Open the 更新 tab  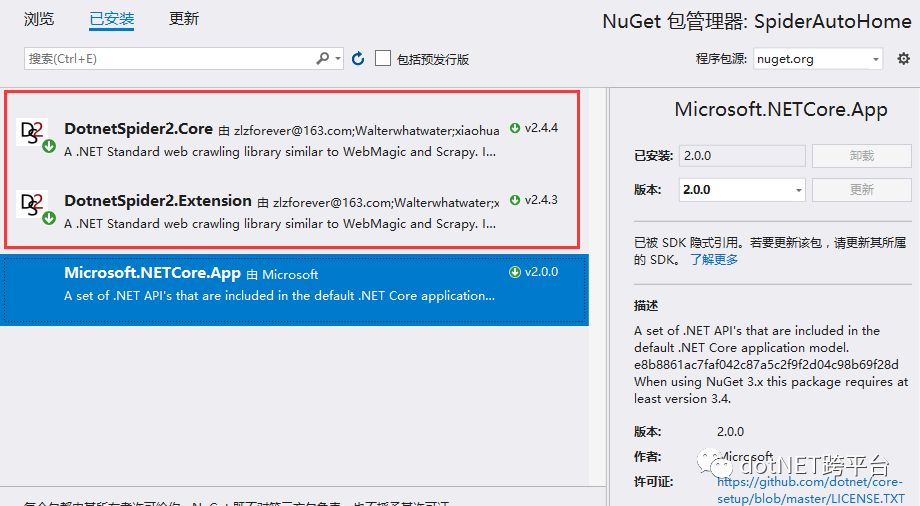pos(184,19)
